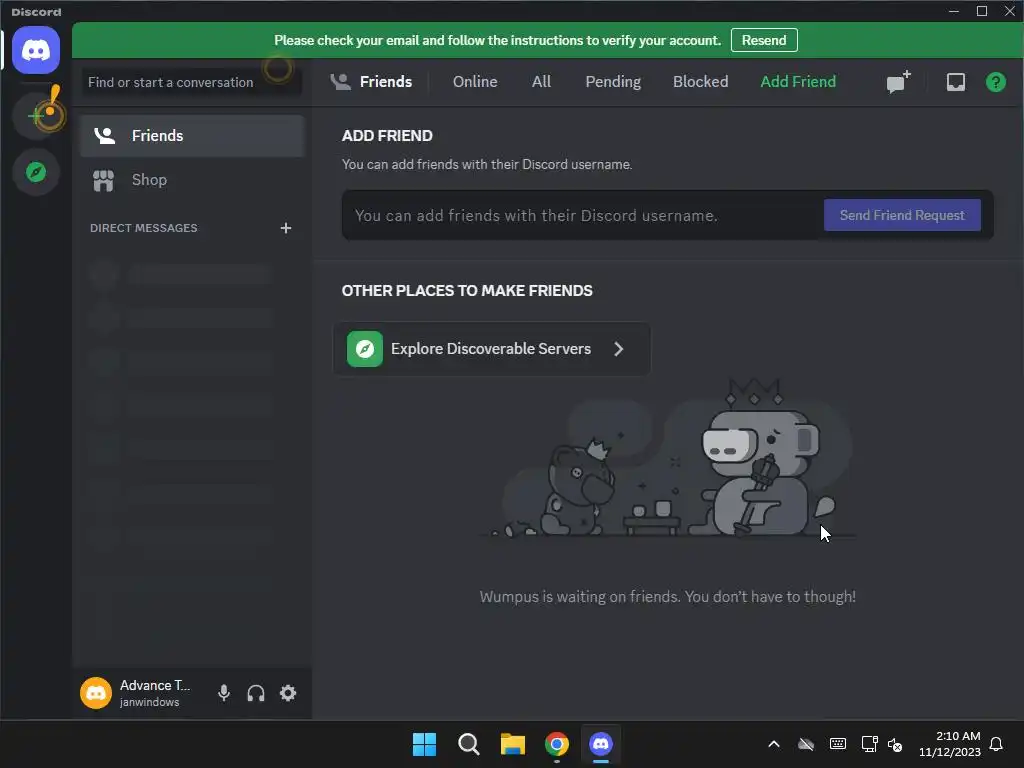Image resolution: width=1024 pixels, height=768 pixels.
Task: Create DM with plus icon beside Direct Messages
Action: (x=285, y=228)
